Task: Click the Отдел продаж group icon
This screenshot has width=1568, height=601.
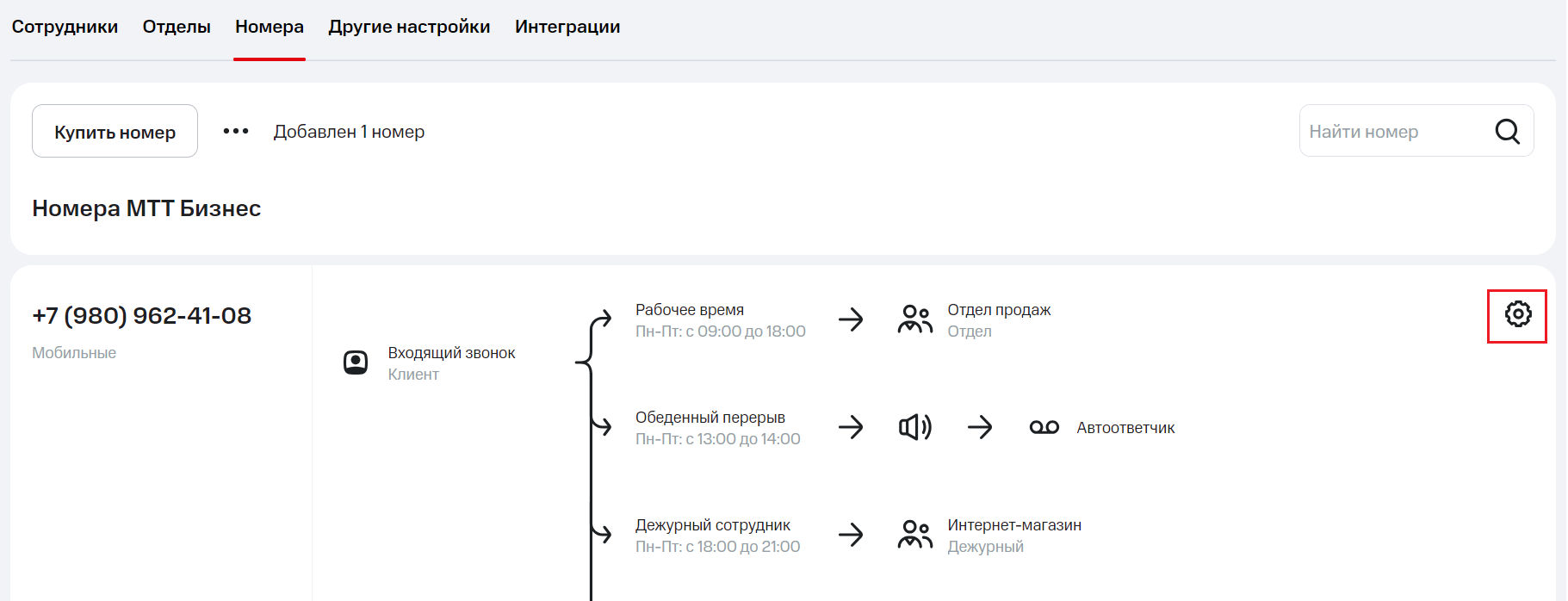Action: pos(914,319)
